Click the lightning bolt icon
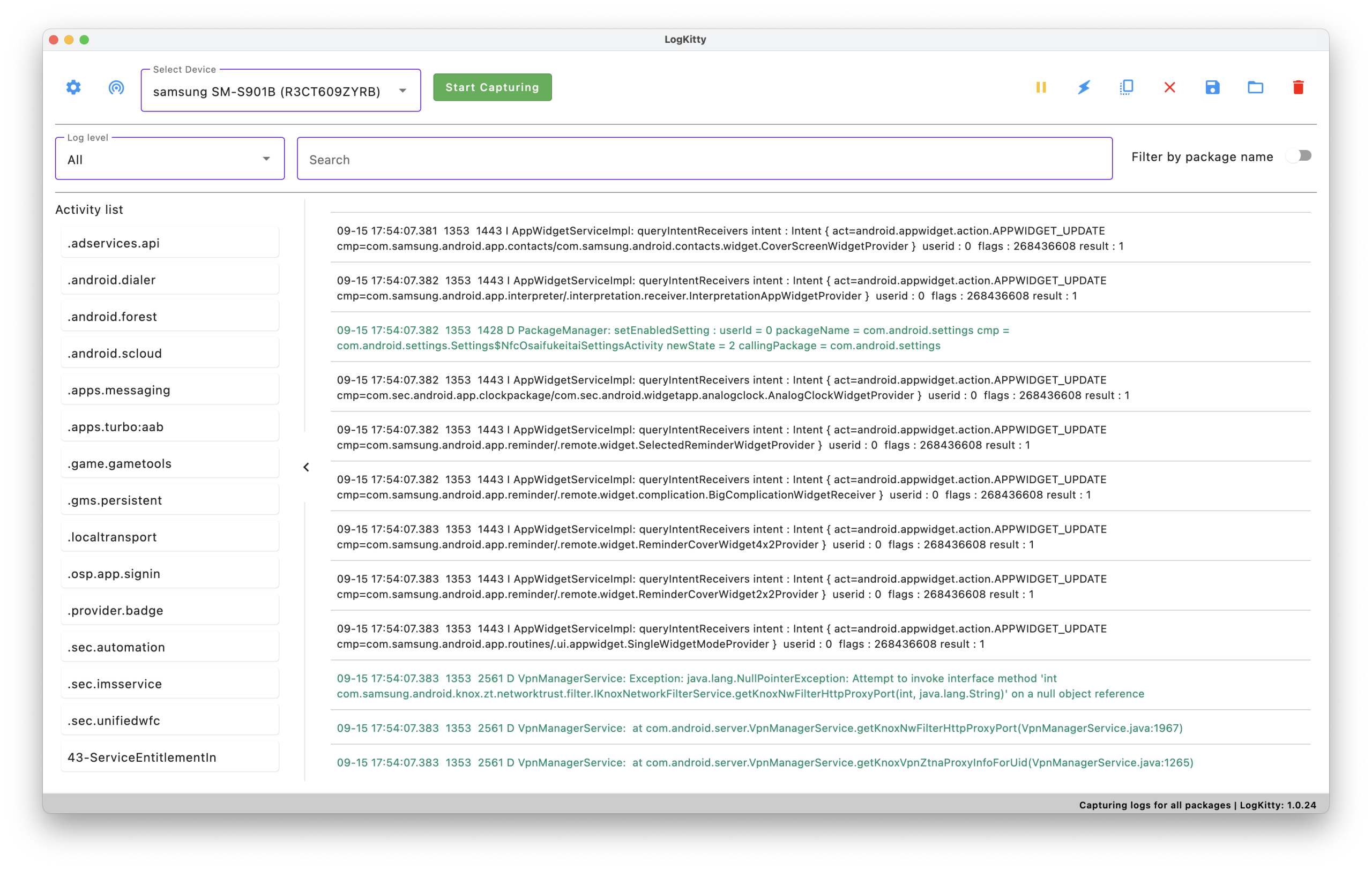1372x870 pixels. coord(1084,87)
